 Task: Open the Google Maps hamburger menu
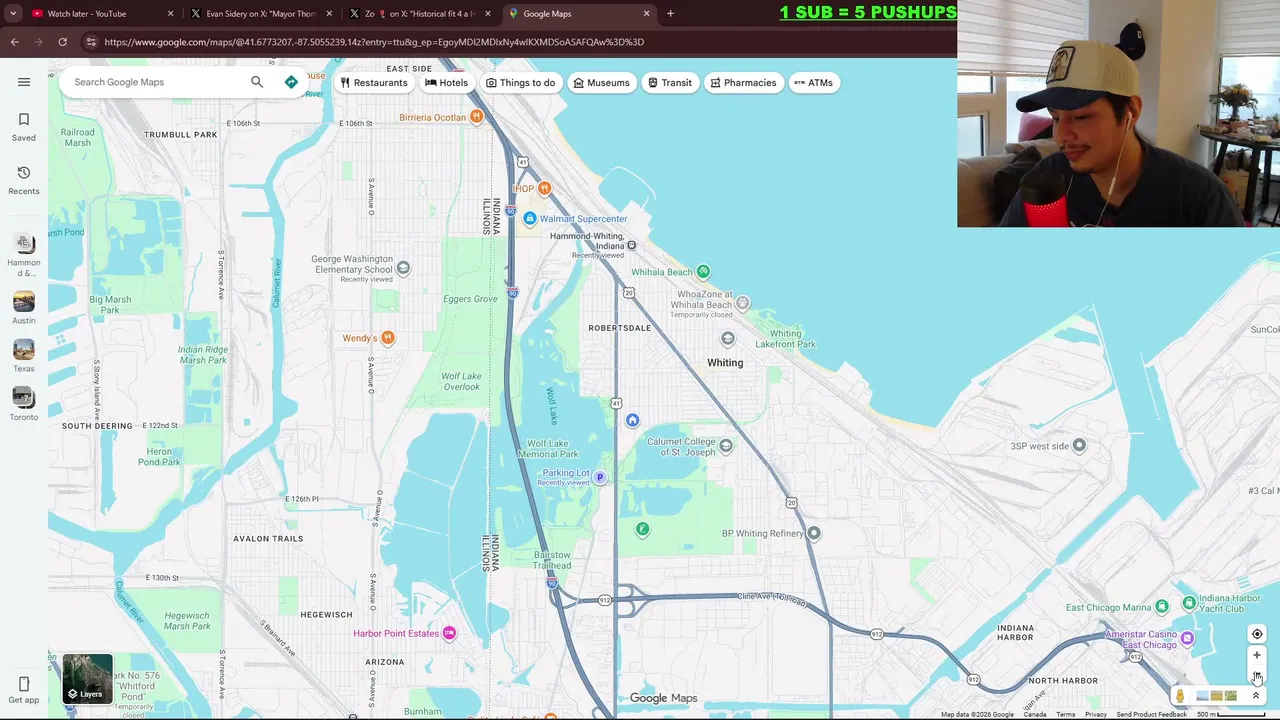(24, 82)
